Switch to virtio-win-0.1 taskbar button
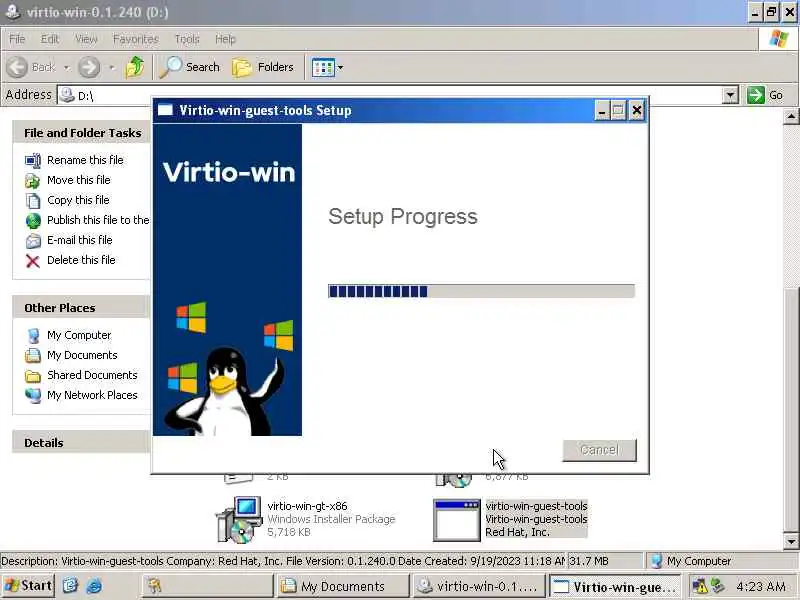Viewport: 800px width, 600px height. (x=478, y=586)
